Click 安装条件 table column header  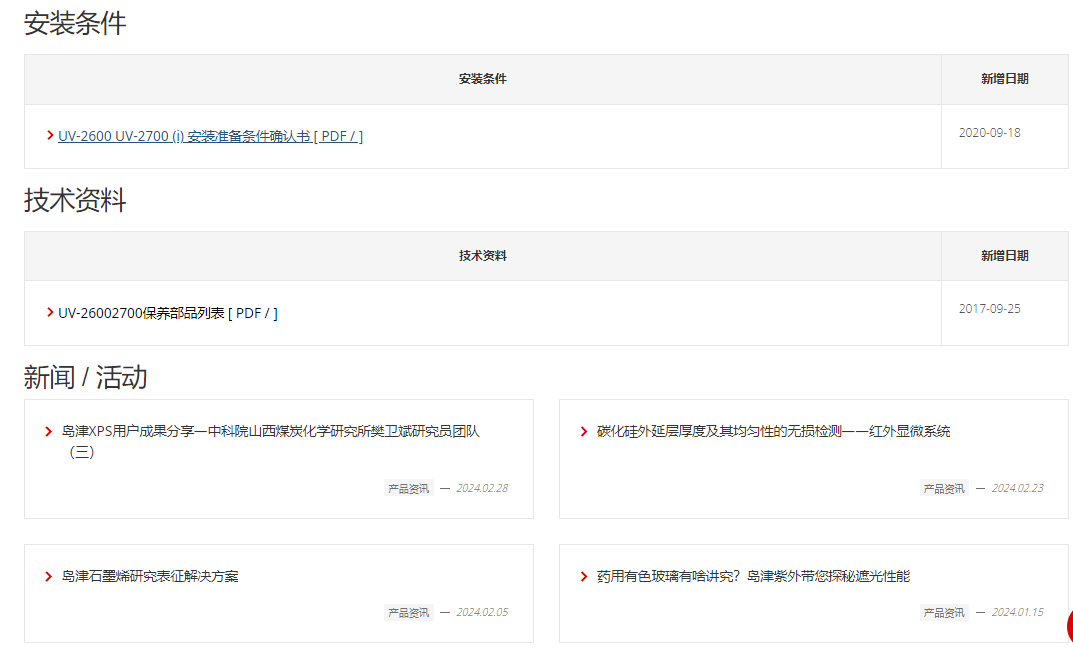click(x=482, y=79)
